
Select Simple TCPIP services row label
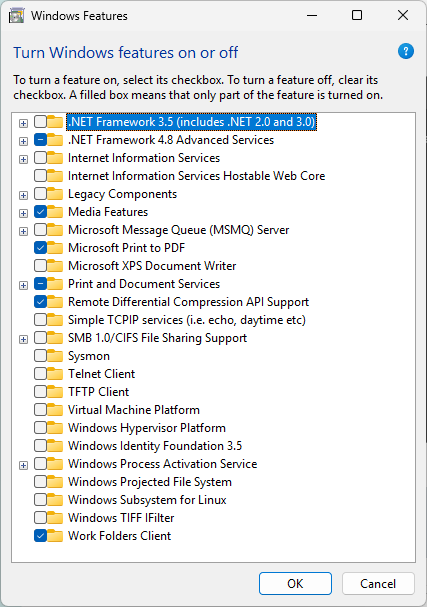click(187, 320)
